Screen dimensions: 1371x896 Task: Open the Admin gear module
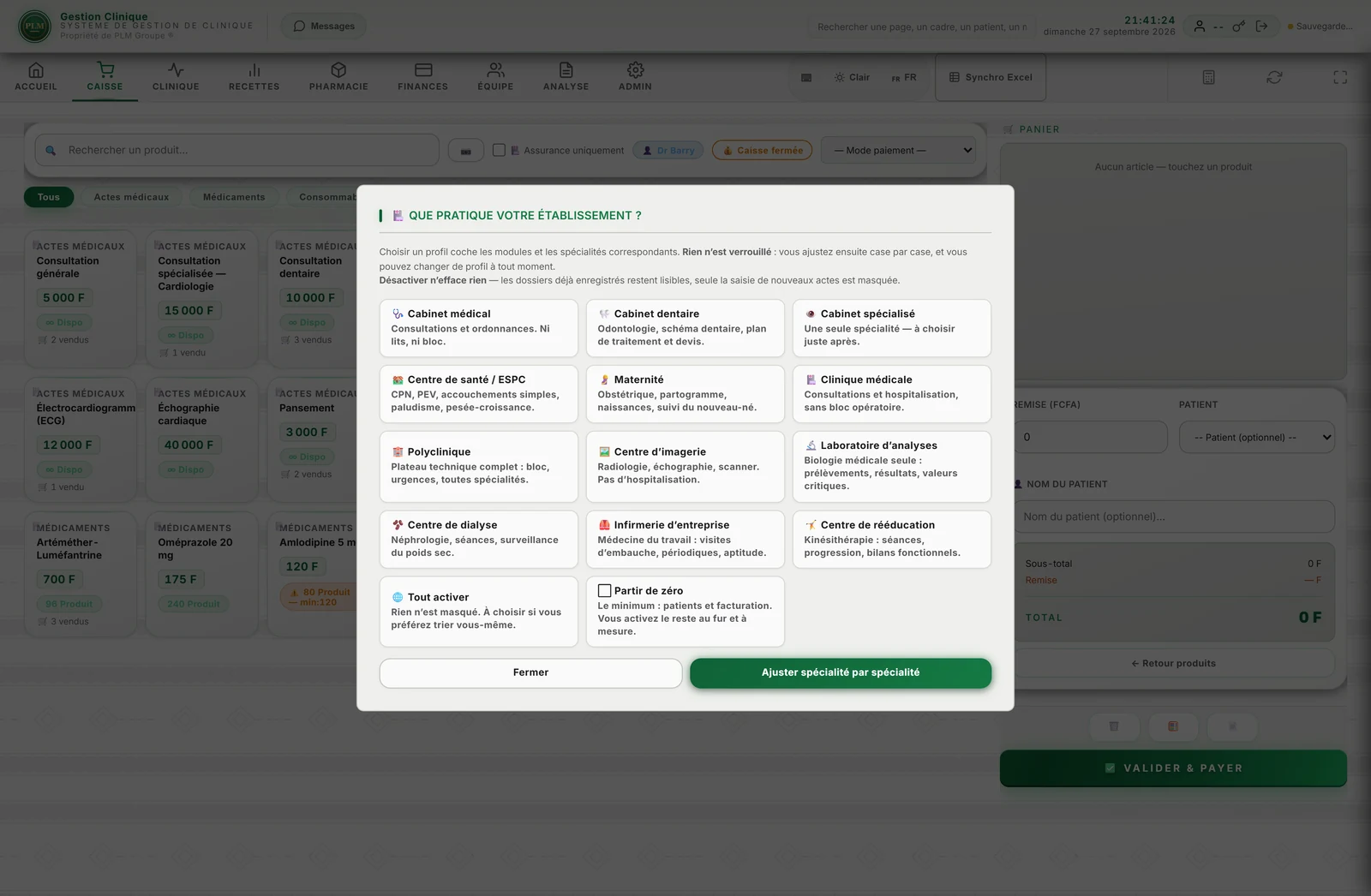click(x=635, y=70)
